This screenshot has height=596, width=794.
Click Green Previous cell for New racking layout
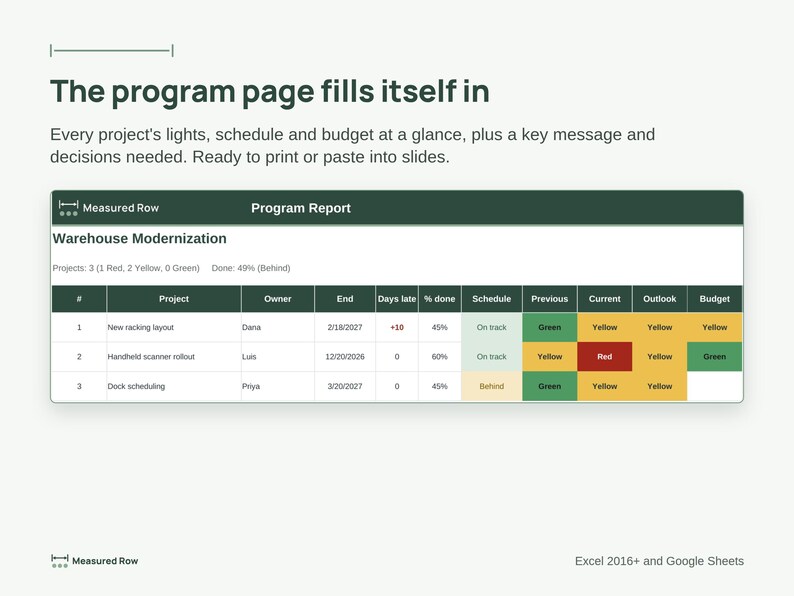(x=549, y=327)
